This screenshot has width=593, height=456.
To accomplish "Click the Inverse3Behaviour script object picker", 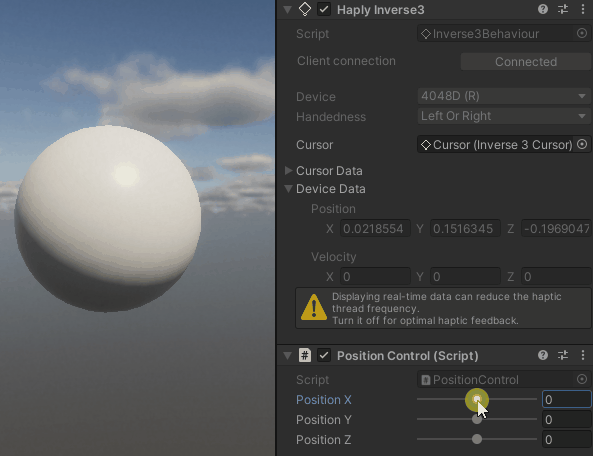I will click(x=582, y=33).
